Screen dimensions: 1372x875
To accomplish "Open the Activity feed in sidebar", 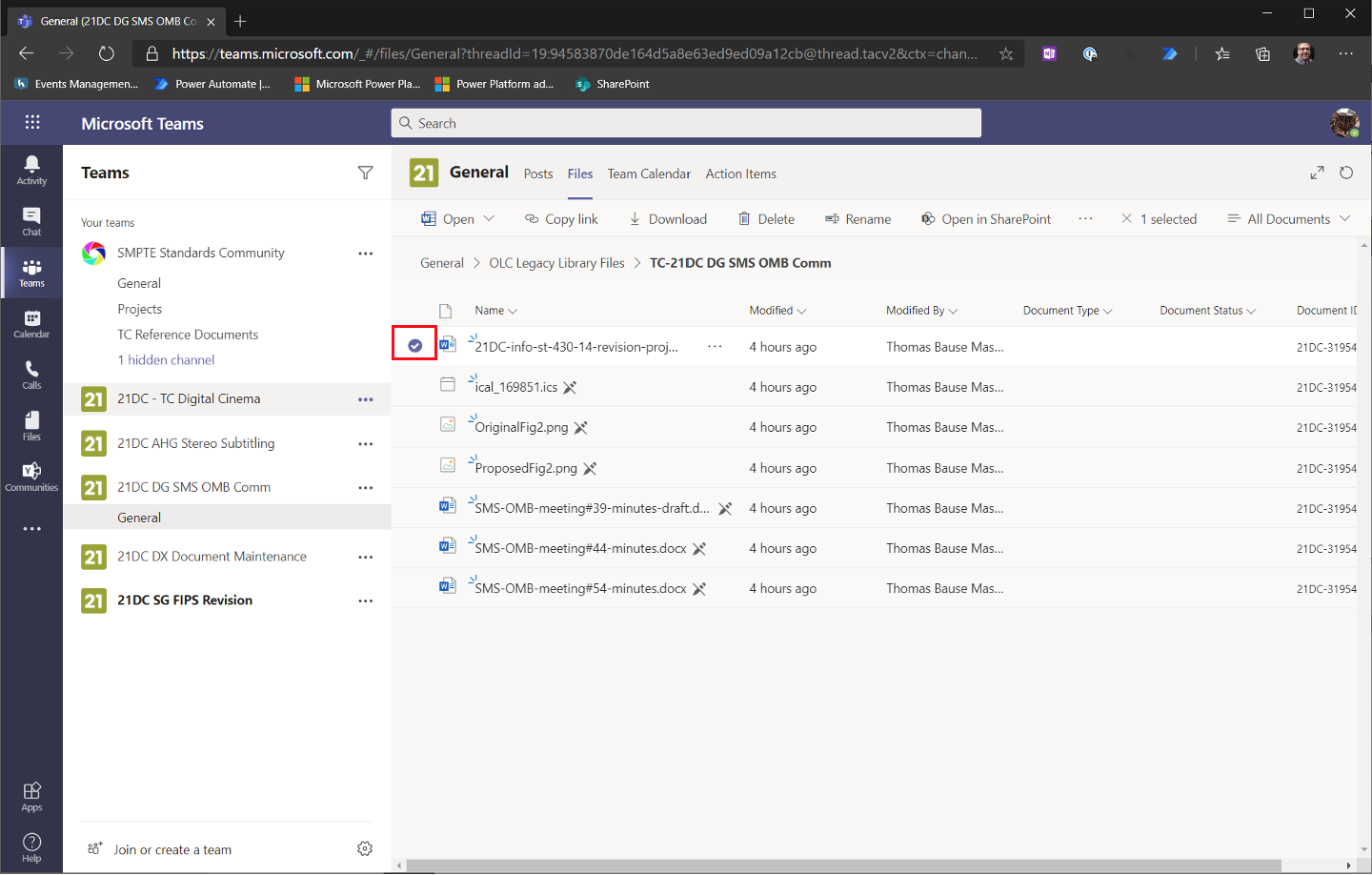I will coord(31,170).
